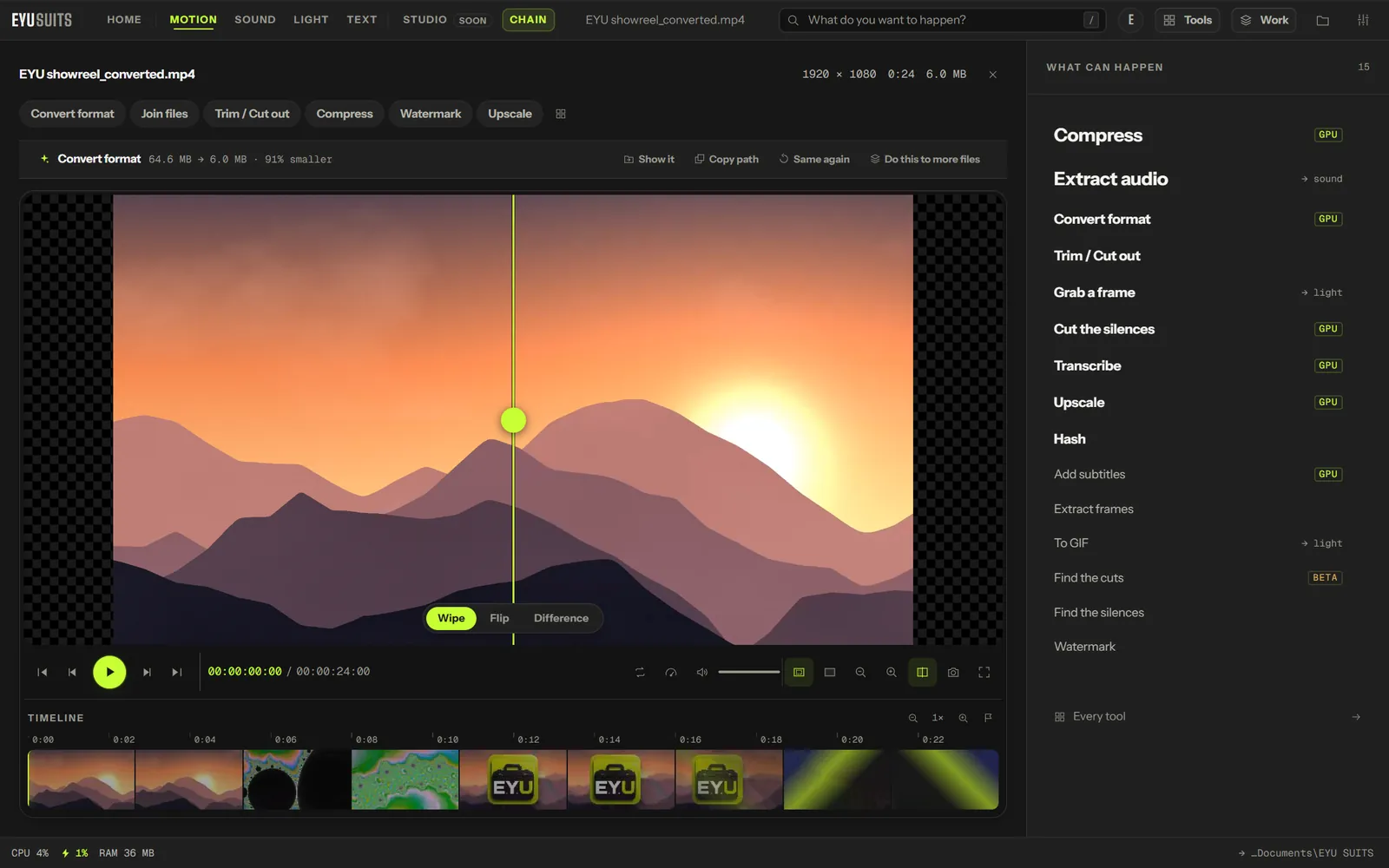The width and height of the screenshot is (1389, 868).
Task: Switch to the SOUND tab
Action: (x=255, y=19)
